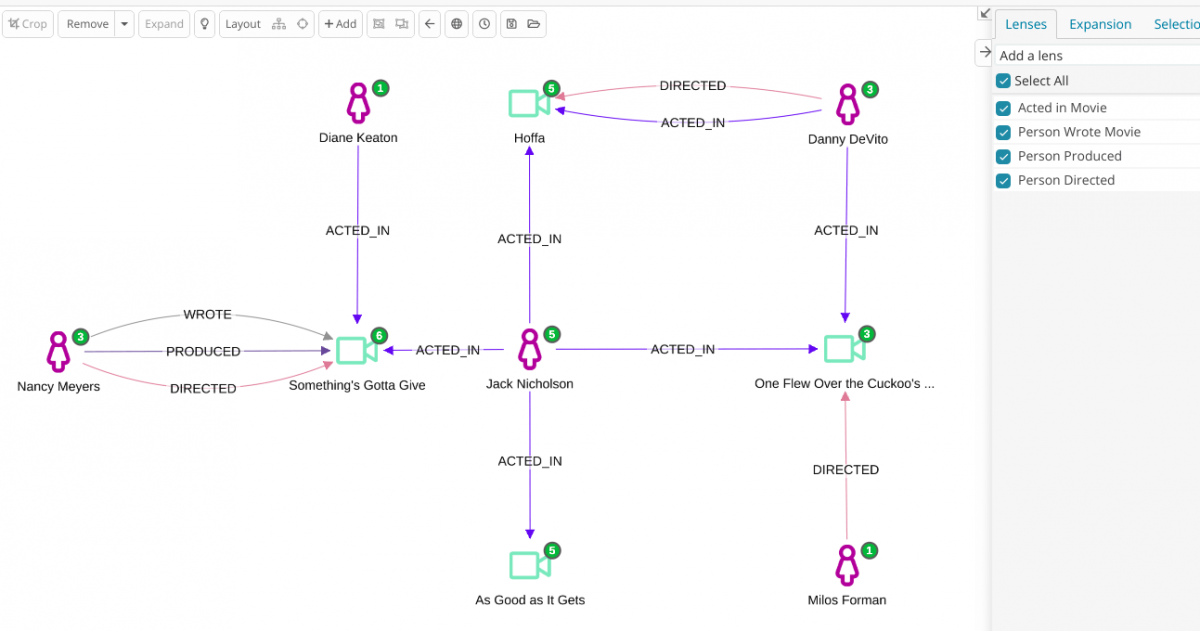The width and height of the screenshot is (1200, 631).
Task: Click the green badge 5 on Jack Nicholson
Action: (x=552, y=335)
